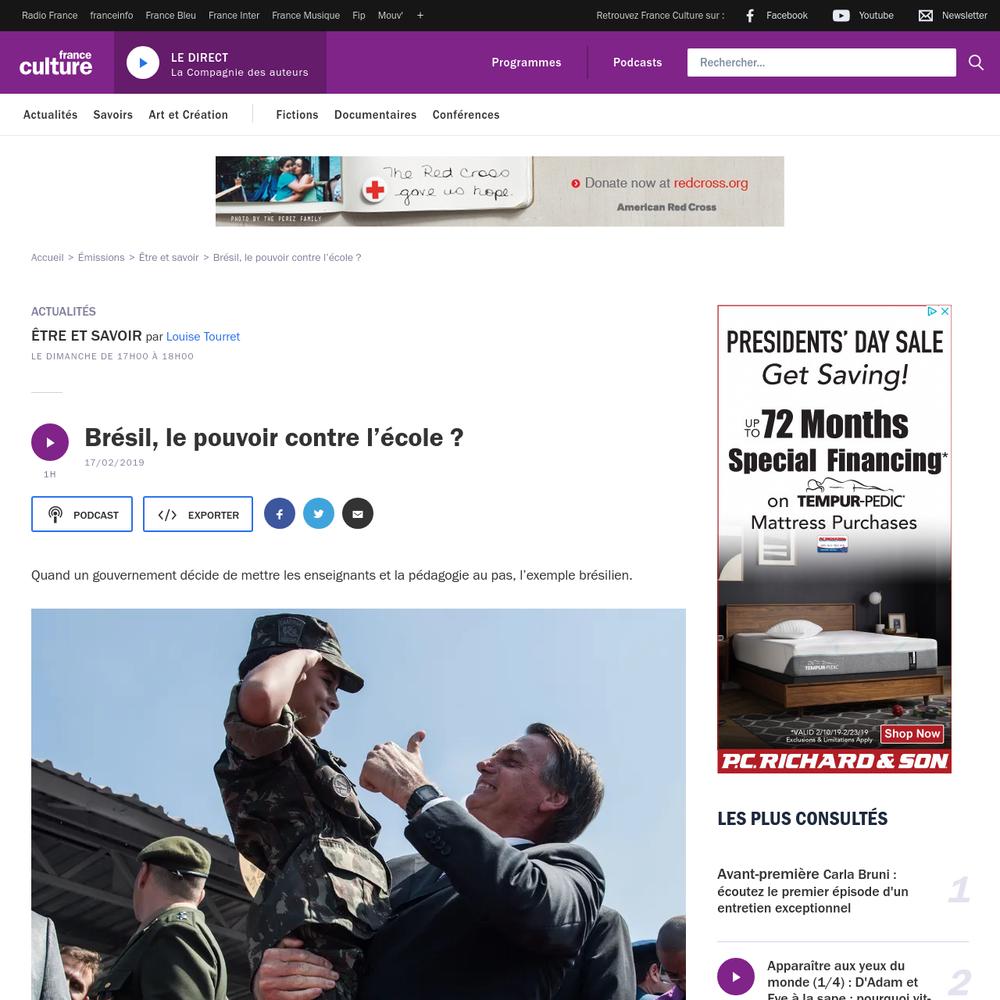Play Apparaître aux yeux du monde episode
This screenshot has height=1000, width=1000.
click(735, 976)
